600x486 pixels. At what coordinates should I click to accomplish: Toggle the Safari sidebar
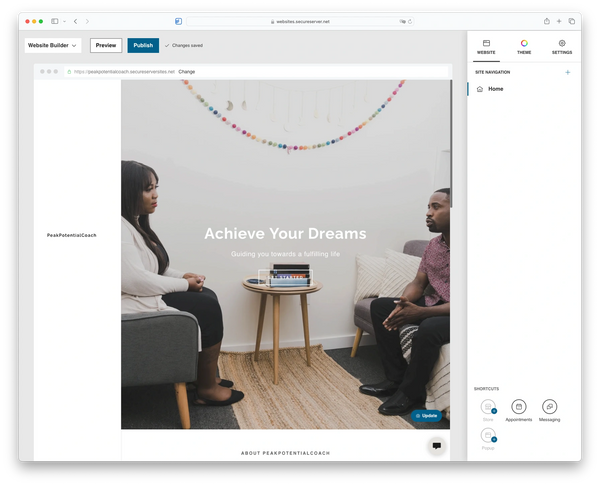tap(55, 21)
